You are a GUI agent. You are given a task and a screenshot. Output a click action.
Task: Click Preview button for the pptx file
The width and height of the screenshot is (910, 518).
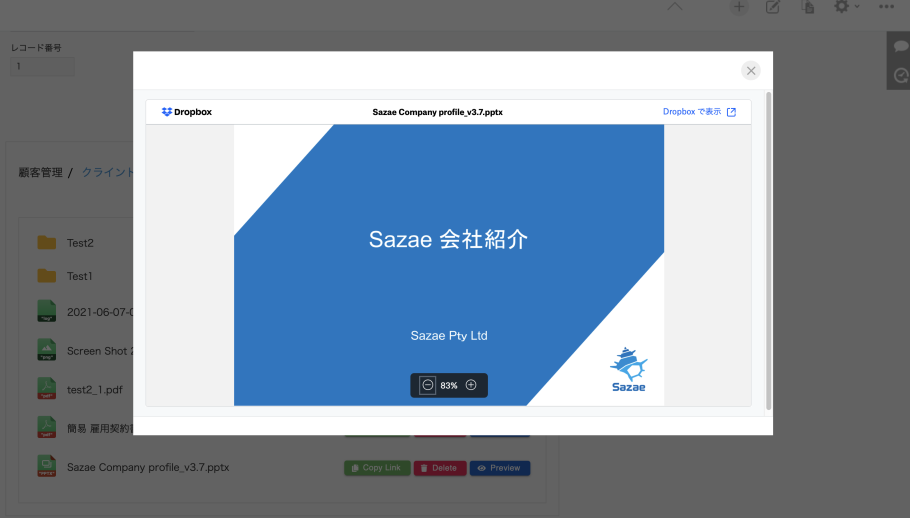tap(500, 468)
